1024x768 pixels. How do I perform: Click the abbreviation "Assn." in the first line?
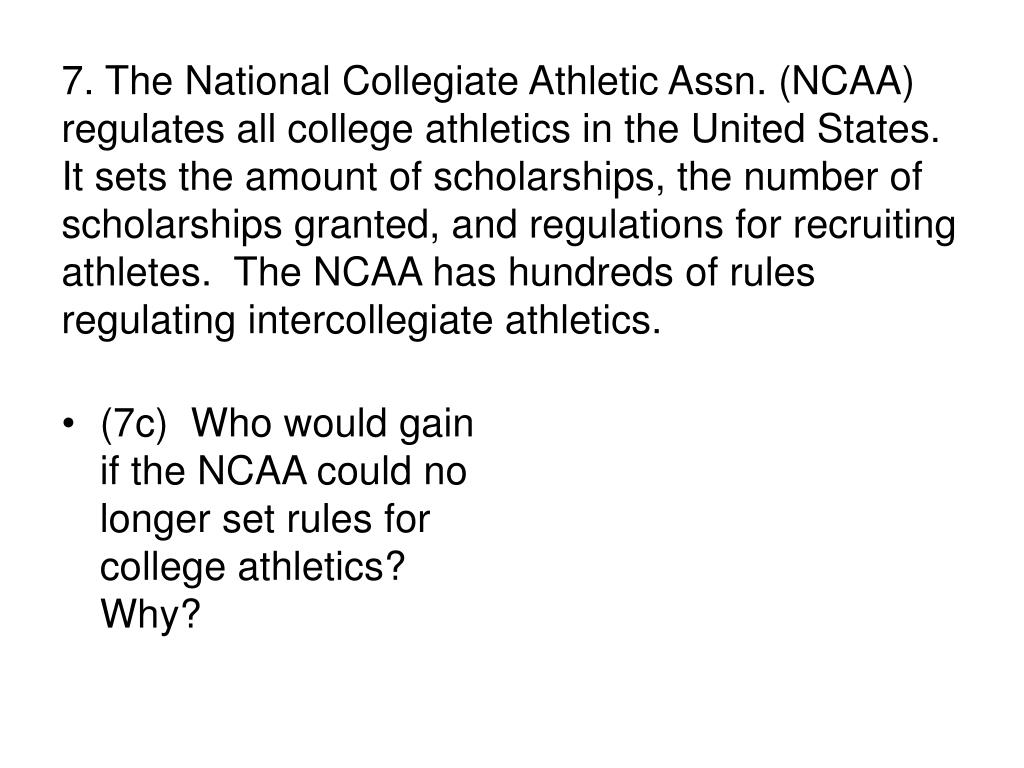[716, 82]
